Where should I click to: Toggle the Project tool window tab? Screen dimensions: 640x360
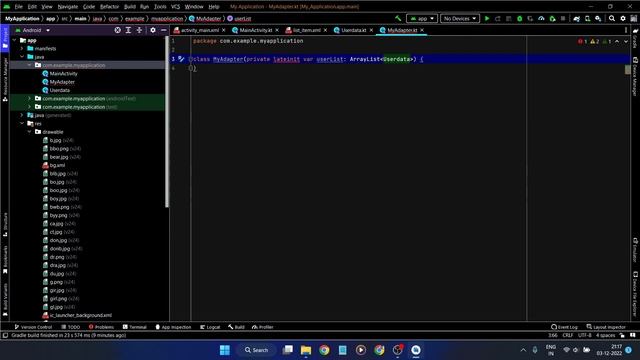pyautogui.click(x=5, y=38)
